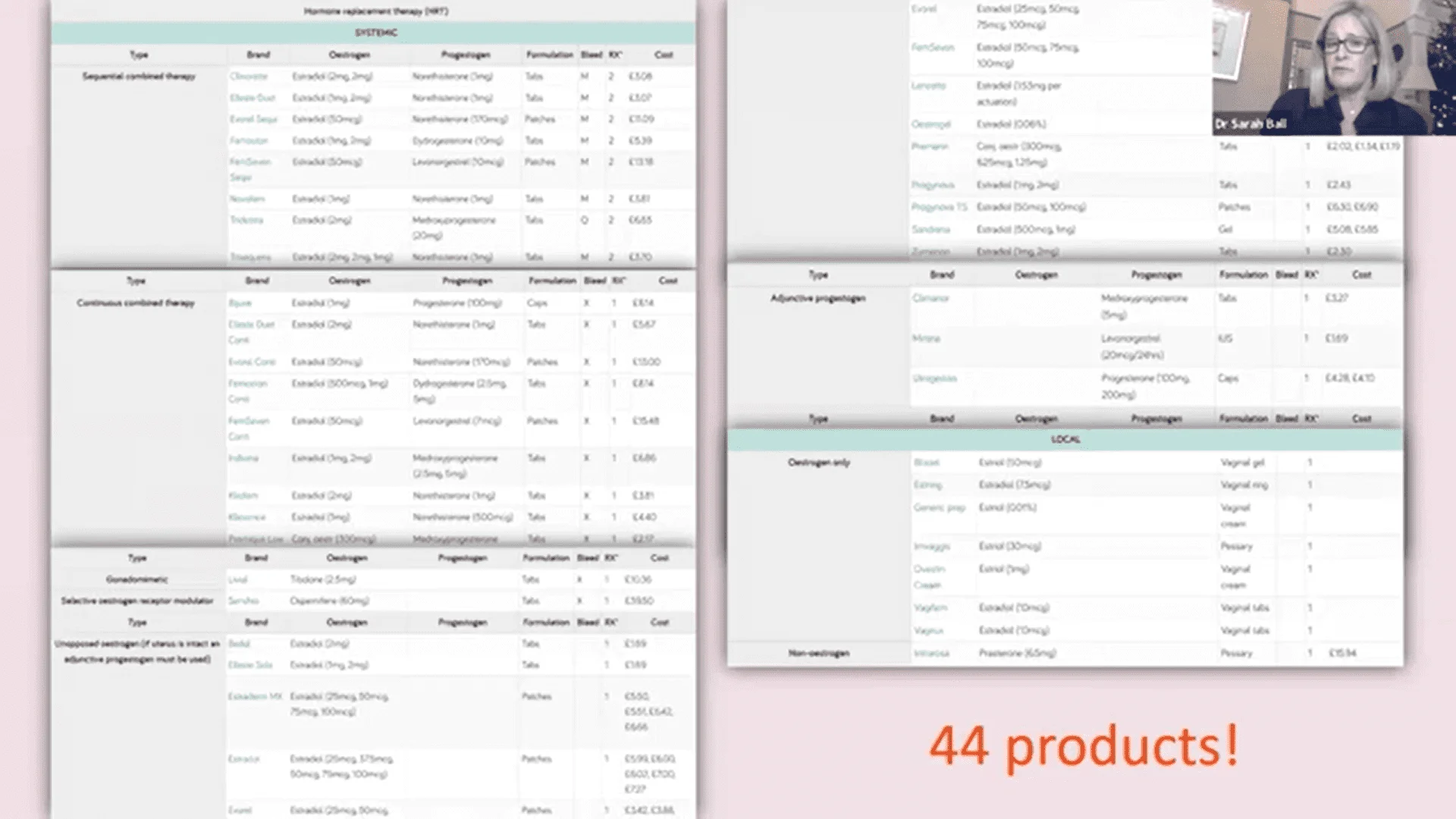This screenshot has height=819, width=1456.
Task: Open the Estradot brand link
Action: click(244, 758)
